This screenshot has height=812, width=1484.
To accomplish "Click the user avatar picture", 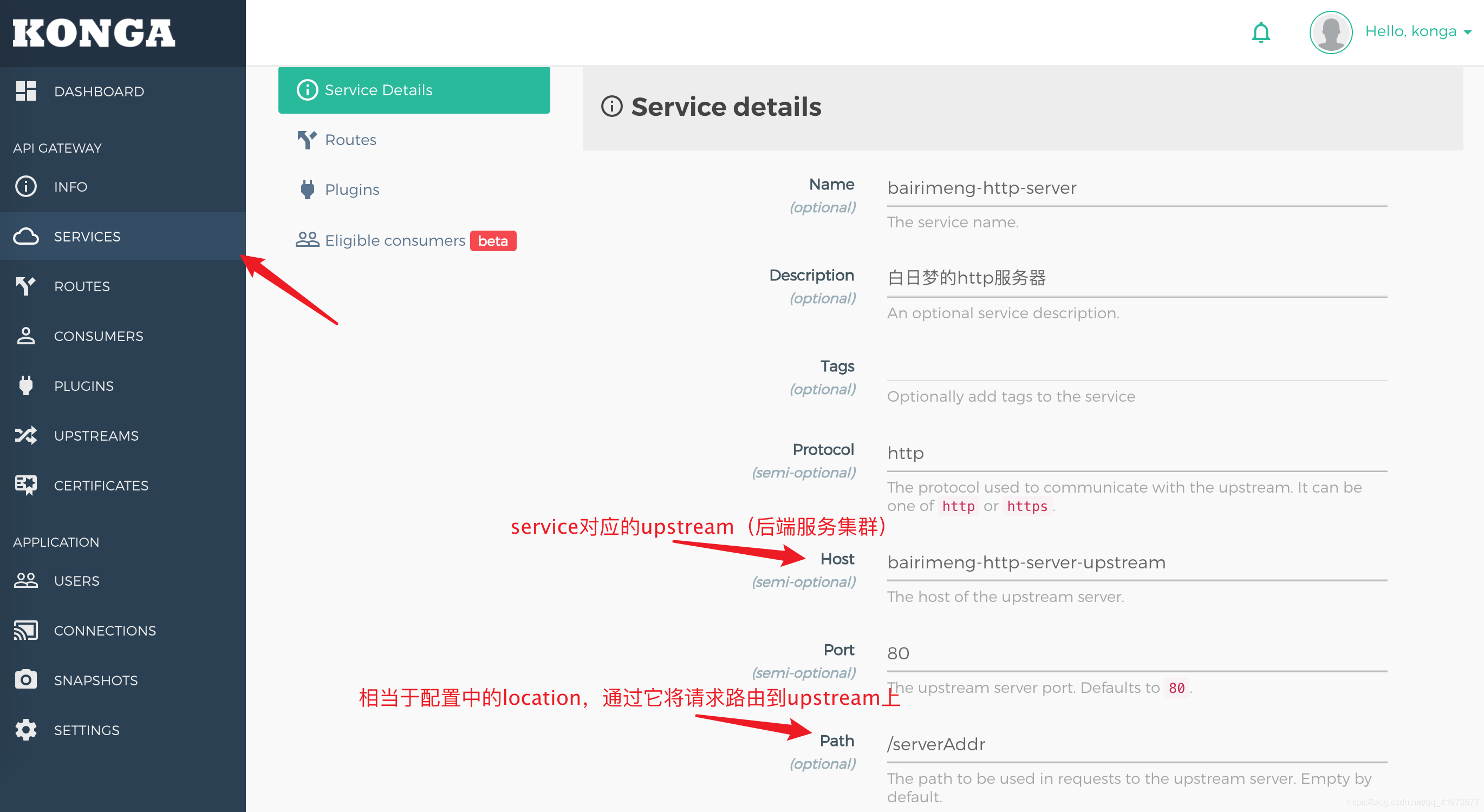I will tap(1330, 32).
